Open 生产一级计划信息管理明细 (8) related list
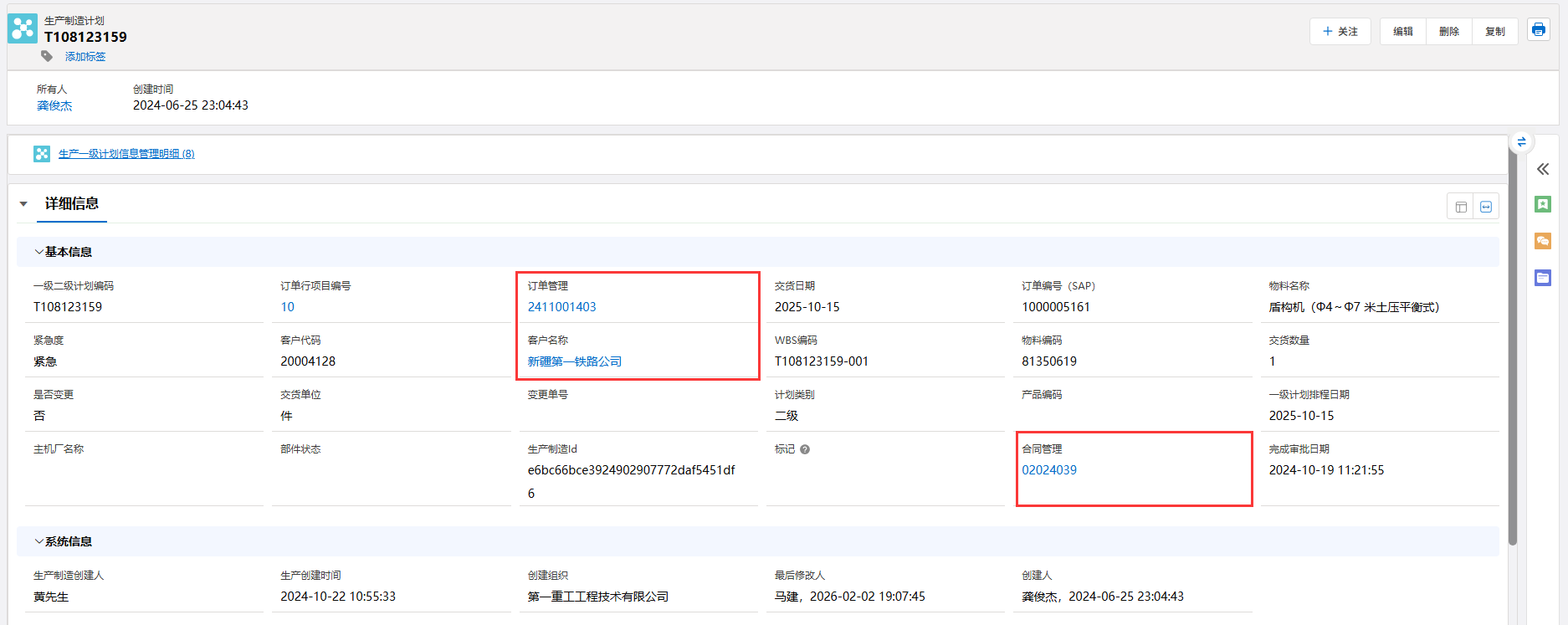Image resolution: width=1568 pixels, height=625 pixels. click(126, 154)
